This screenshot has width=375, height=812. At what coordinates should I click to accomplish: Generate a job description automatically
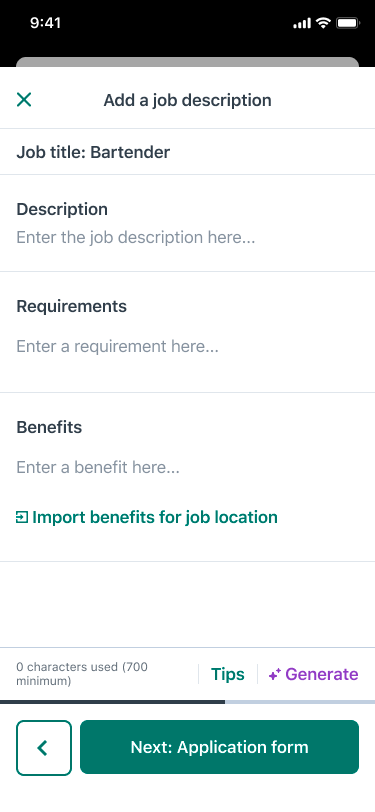[x=313, y=674]
